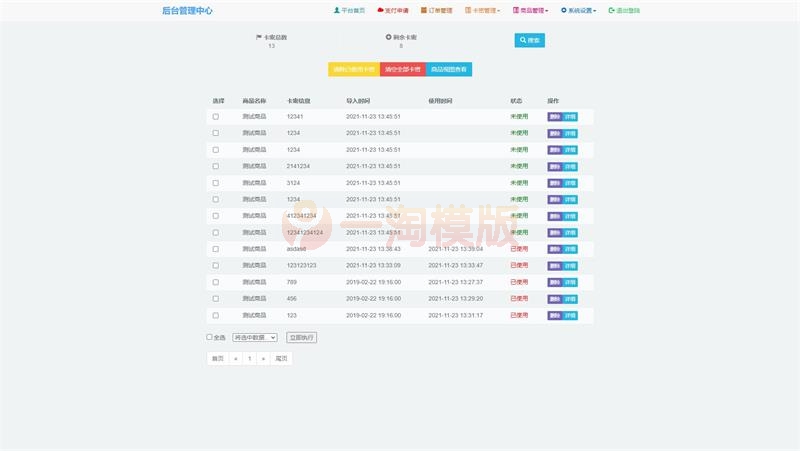Image resolution: width=800 pixels, height=451 pixels.
Task: Go to the 尾页 last page
Action: pos(281,358)
